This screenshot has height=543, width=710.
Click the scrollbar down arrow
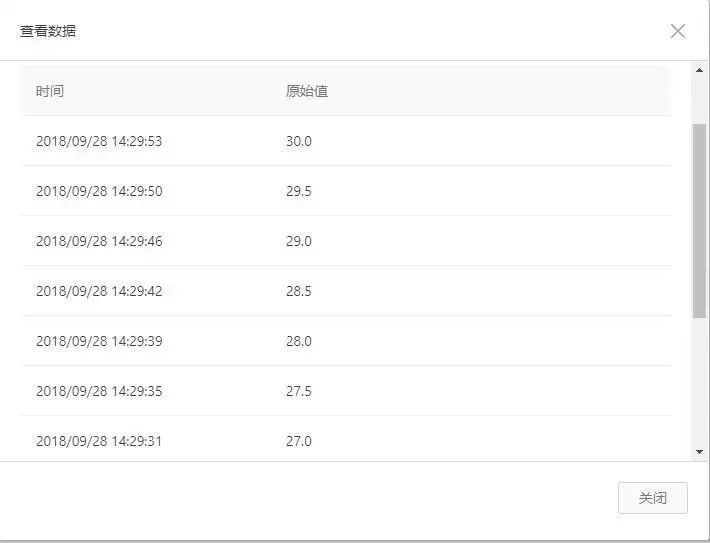click(699, 452)
